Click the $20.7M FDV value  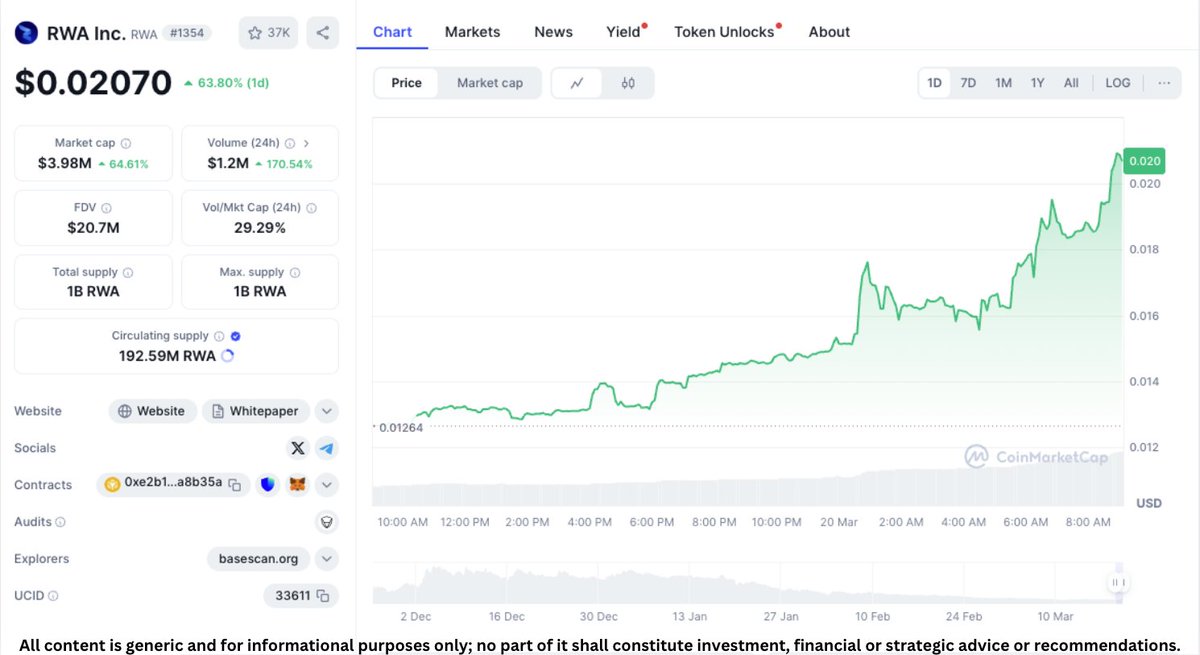[93, 227]
